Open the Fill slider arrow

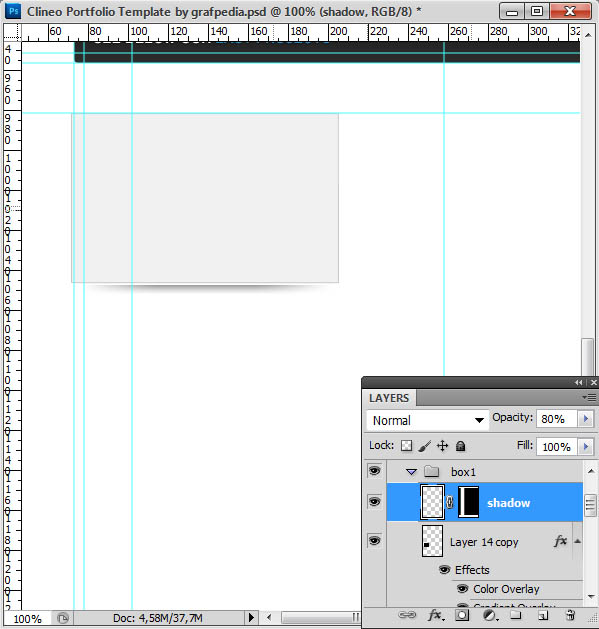point(585,446)
